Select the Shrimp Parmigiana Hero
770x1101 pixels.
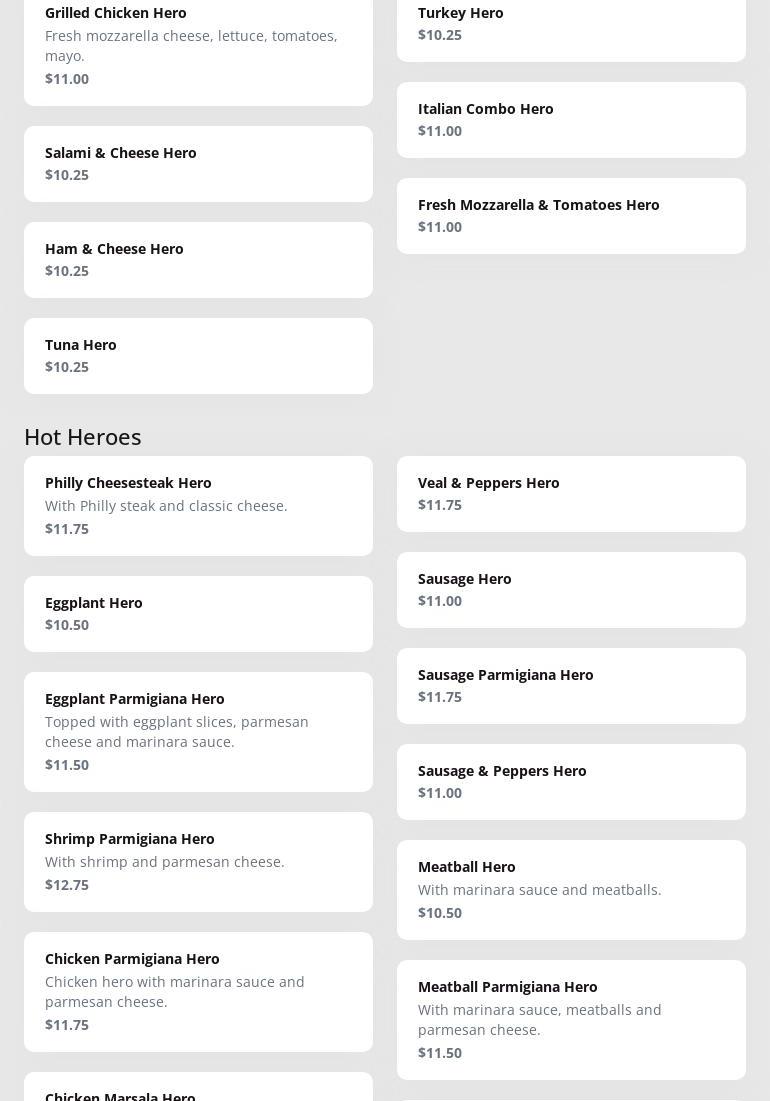(x=198, y=862)
